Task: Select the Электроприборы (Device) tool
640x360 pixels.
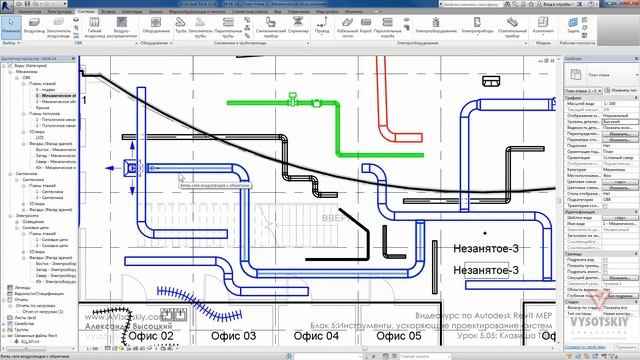Action: (477, 26)
